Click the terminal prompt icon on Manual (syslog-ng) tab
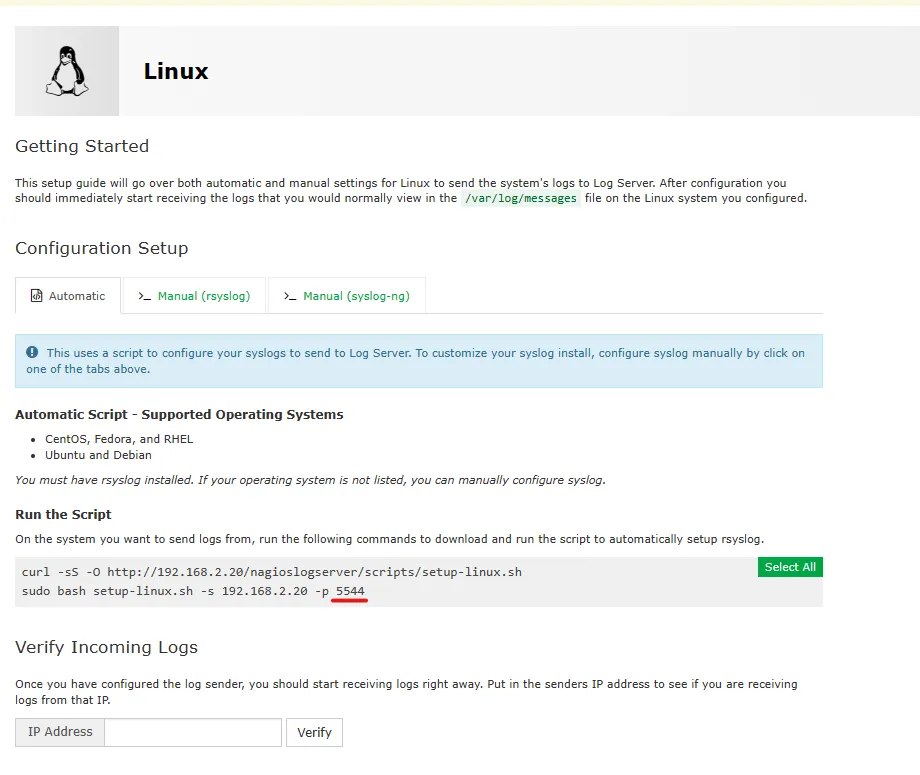 click(290, 296)
